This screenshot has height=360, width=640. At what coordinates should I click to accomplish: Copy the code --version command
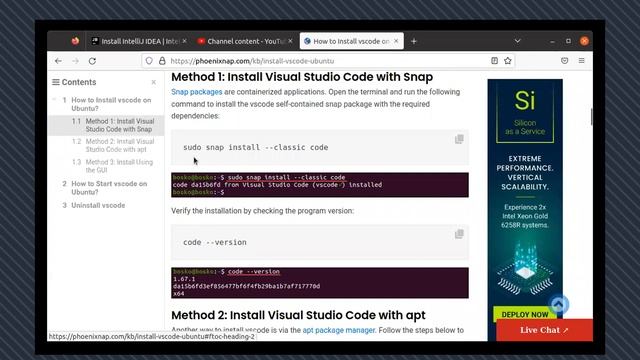pos(459,234)
